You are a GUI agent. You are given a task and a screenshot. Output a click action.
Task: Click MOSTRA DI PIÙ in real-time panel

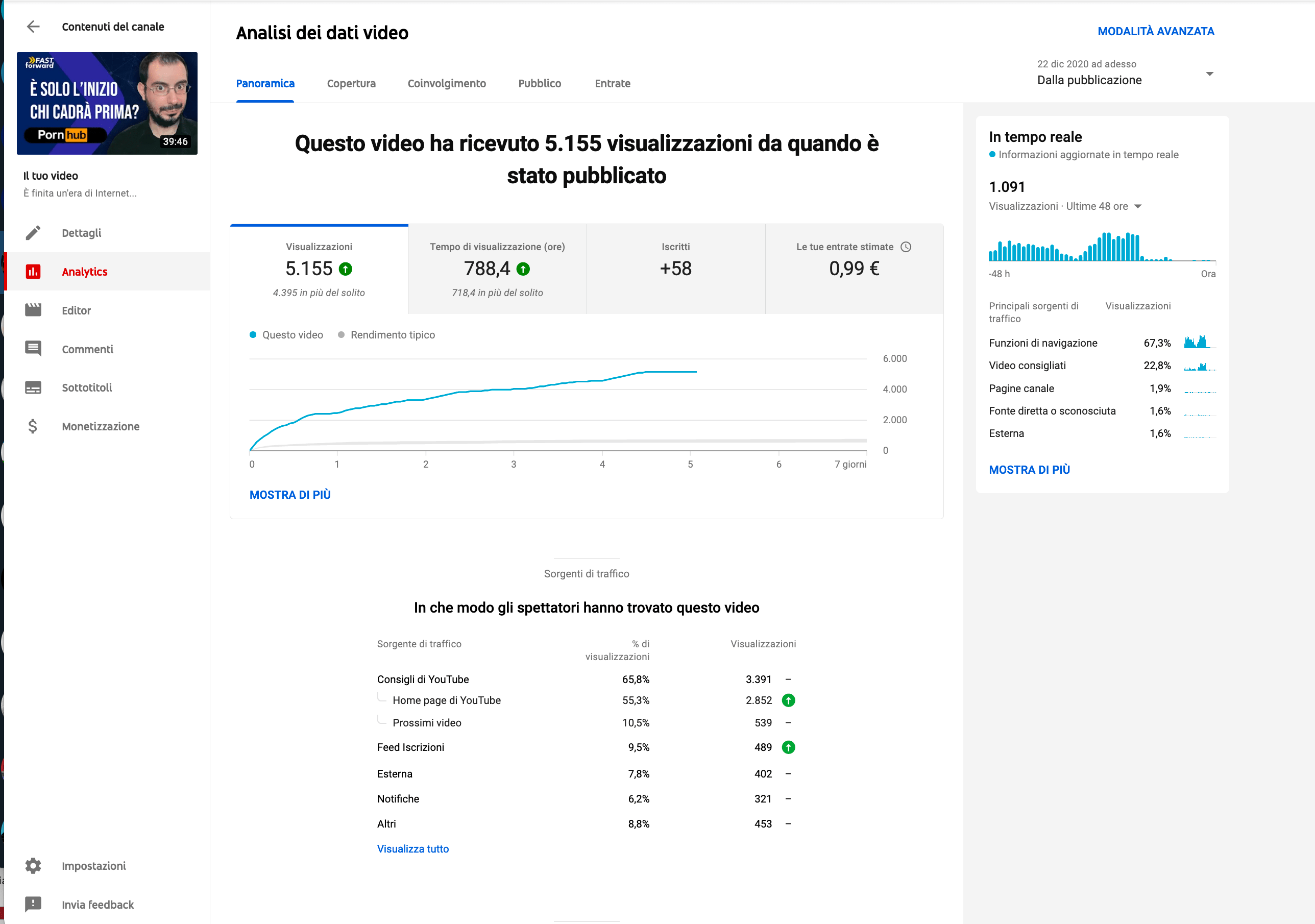pos(1029,470)
